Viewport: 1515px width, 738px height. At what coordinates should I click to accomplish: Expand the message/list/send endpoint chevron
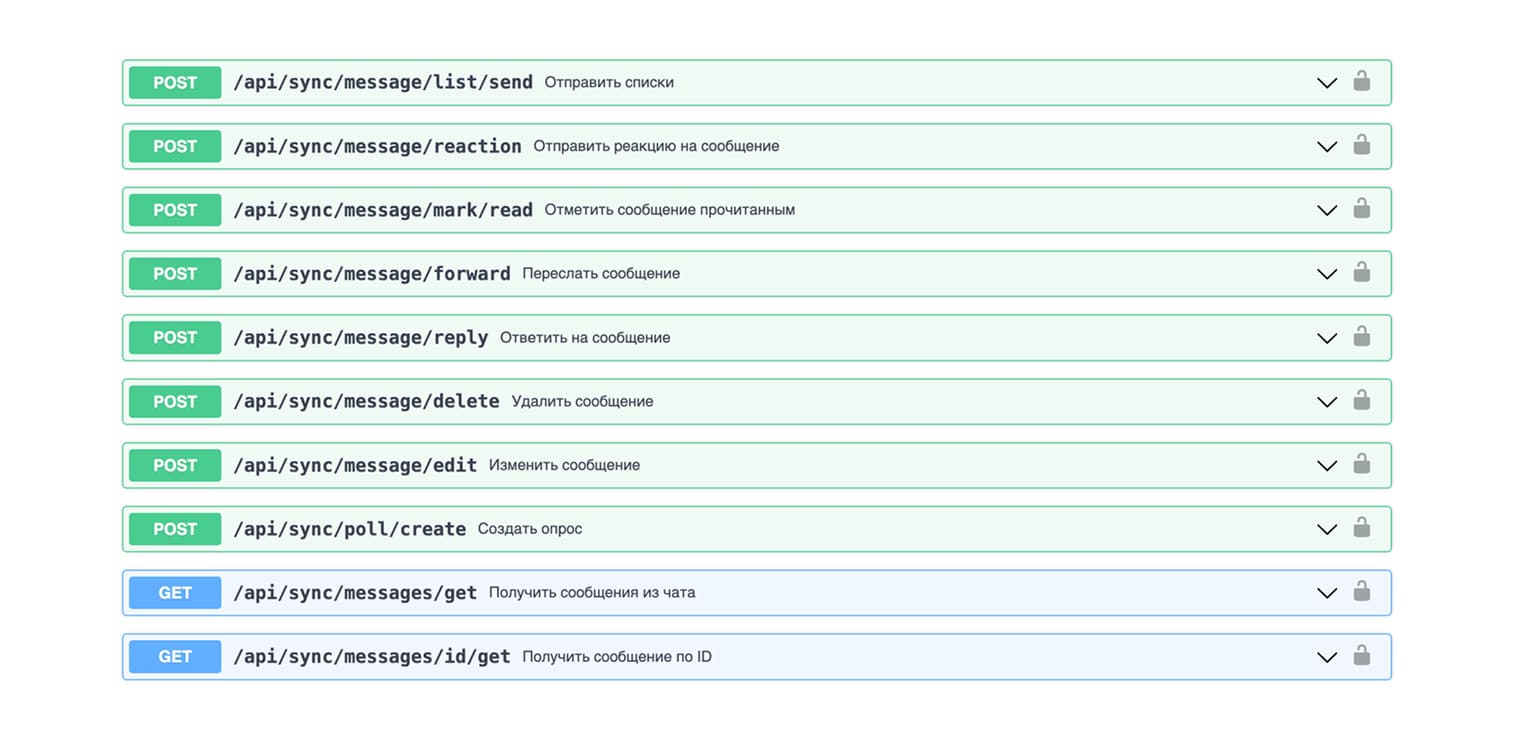click(1327, 83)
